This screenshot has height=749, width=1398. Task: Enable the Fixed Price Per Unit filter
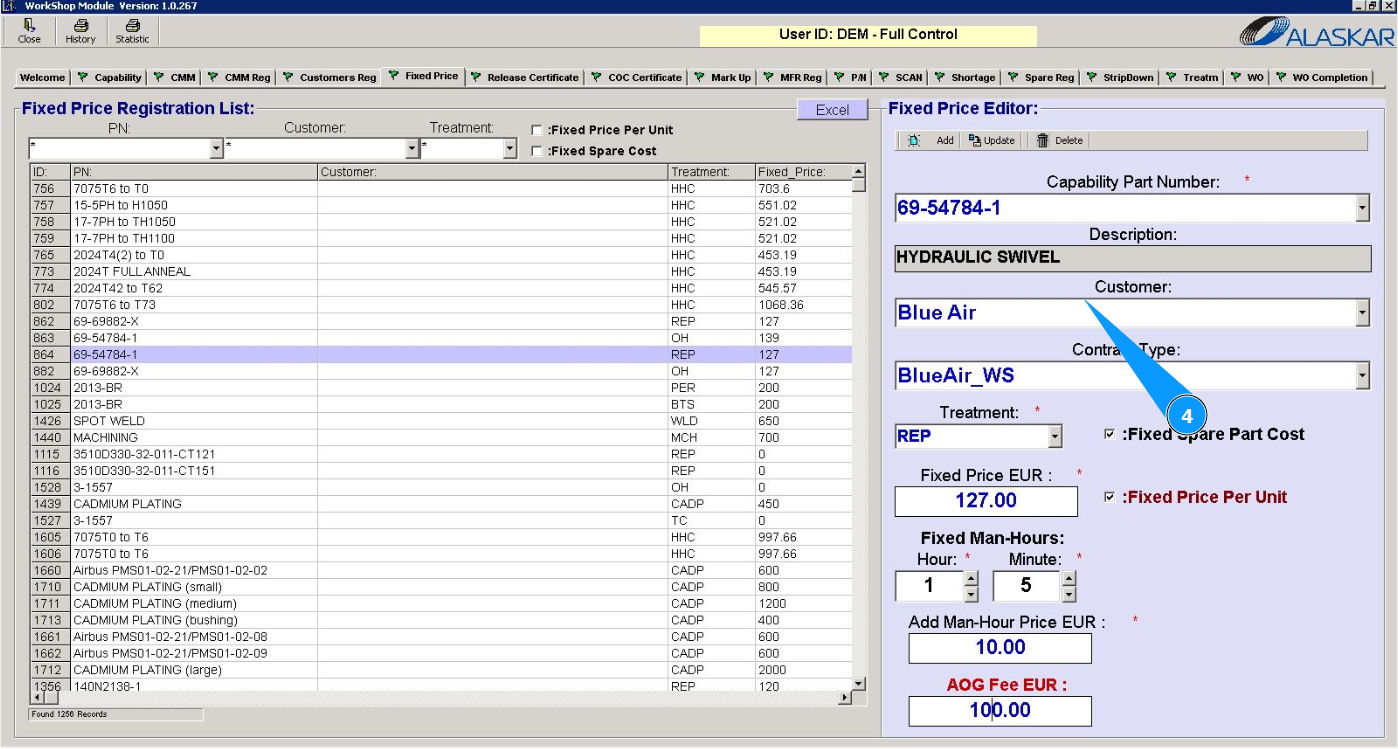(x=537, y=130)
